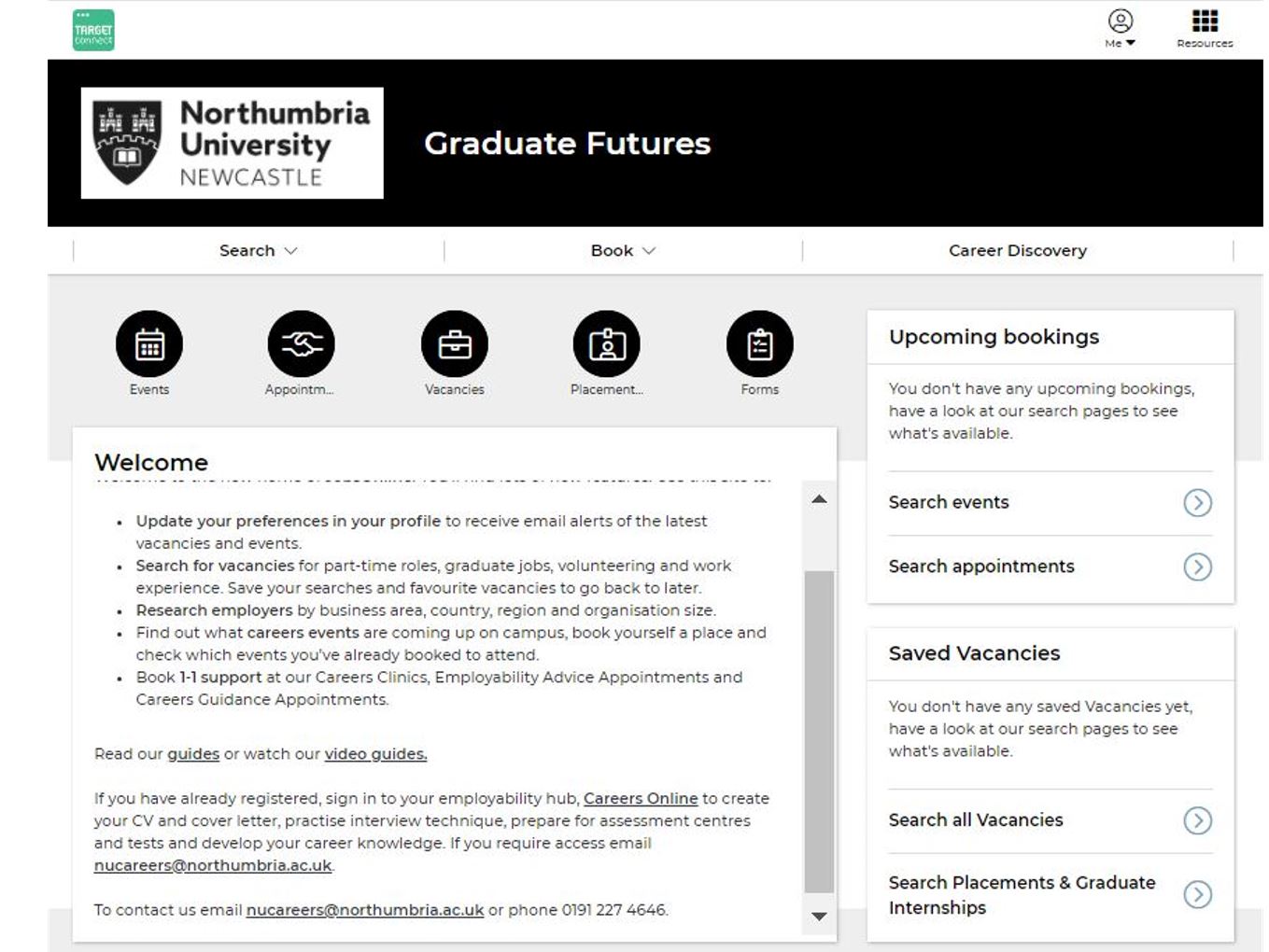Open the Resources grid icon
Viewport: 1269px width, 952px height.
[x=1205, y=21]
